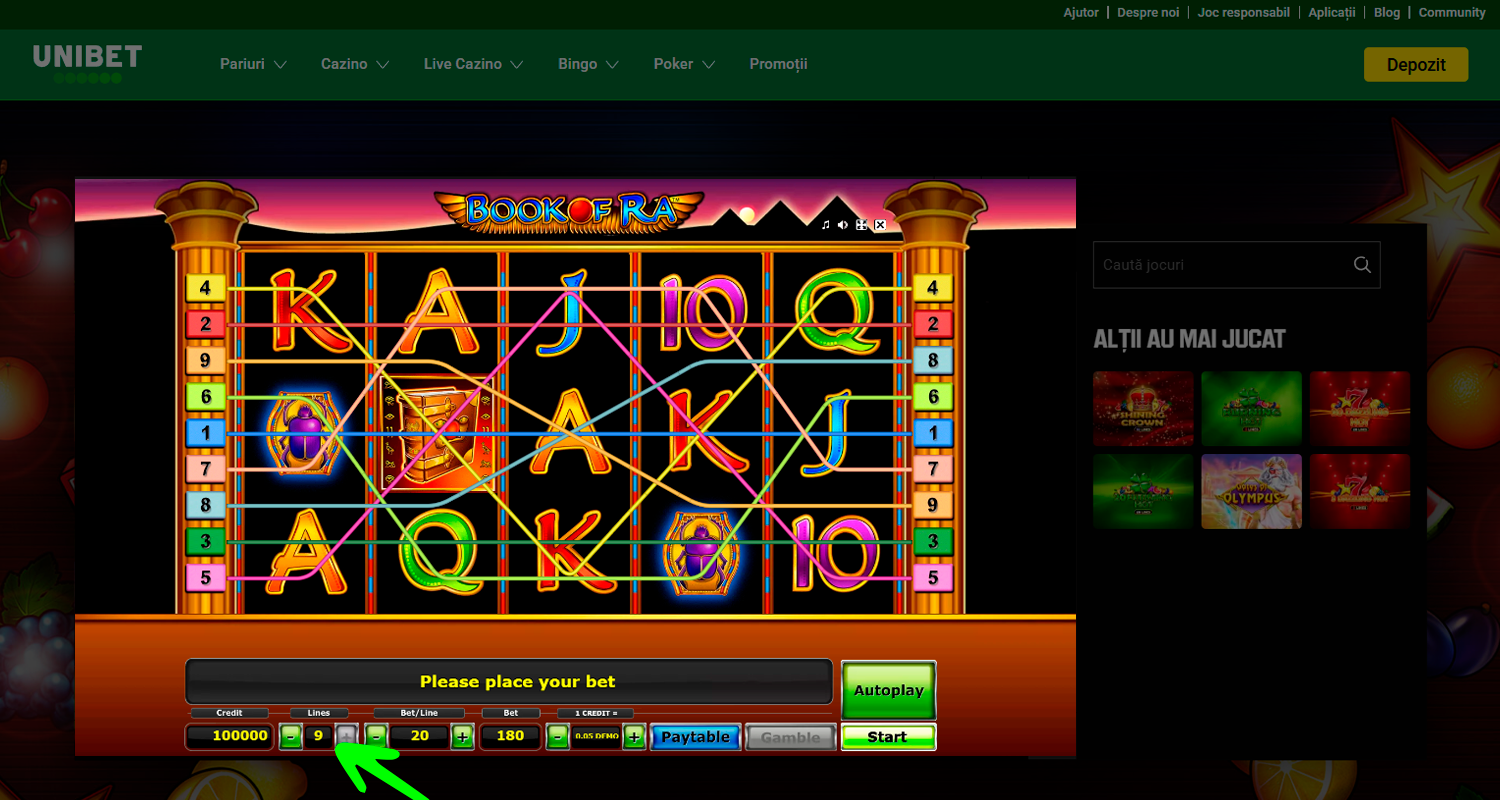Lower the credit value with minus
This screenshot has height=800, width=1500.
[x=558, y=737]
